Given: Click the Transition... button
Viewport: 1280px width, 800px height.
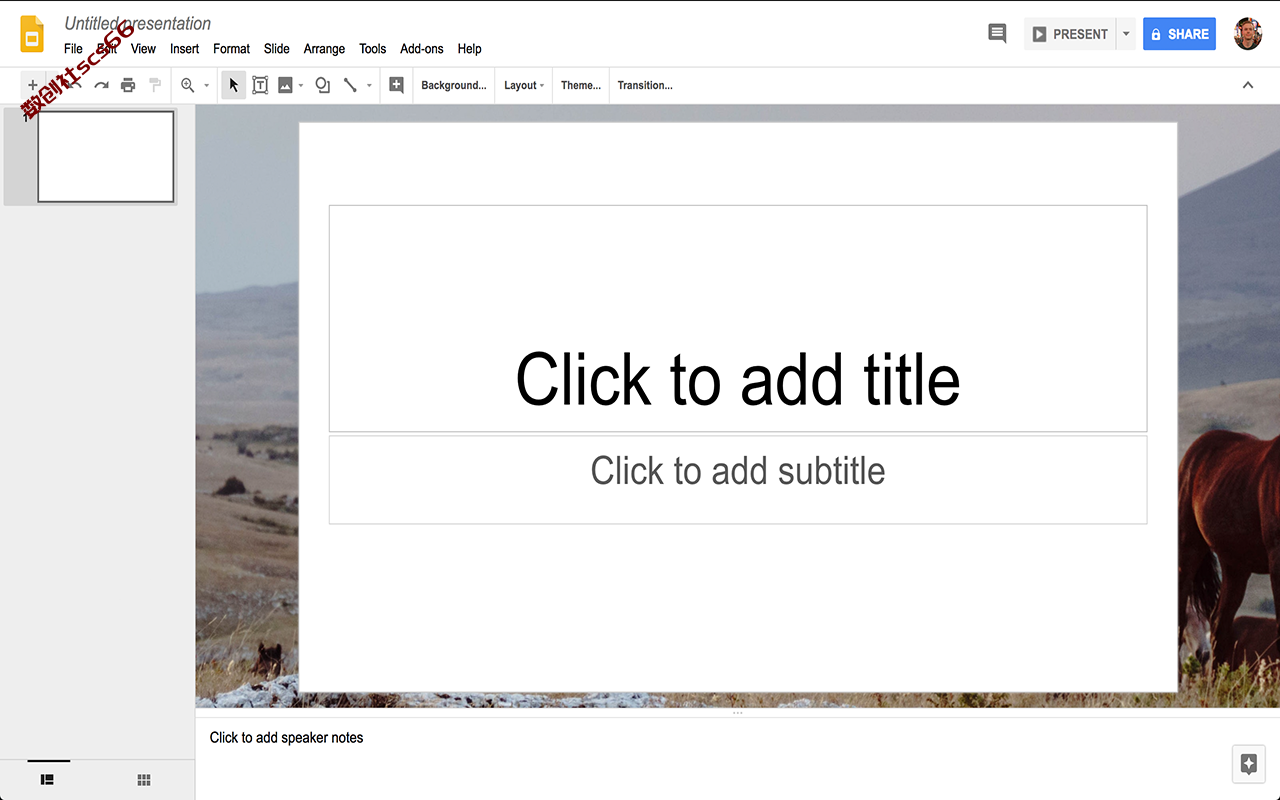Looking at the screenshot, I should coord(645,85).
